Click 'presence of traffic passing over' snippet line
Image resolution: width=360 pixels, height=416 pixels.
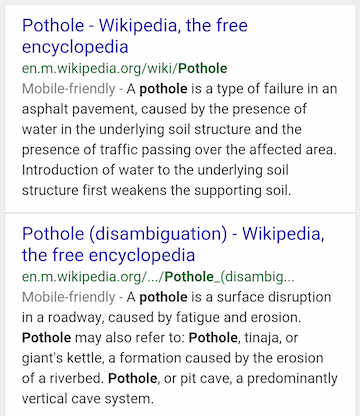179,150
